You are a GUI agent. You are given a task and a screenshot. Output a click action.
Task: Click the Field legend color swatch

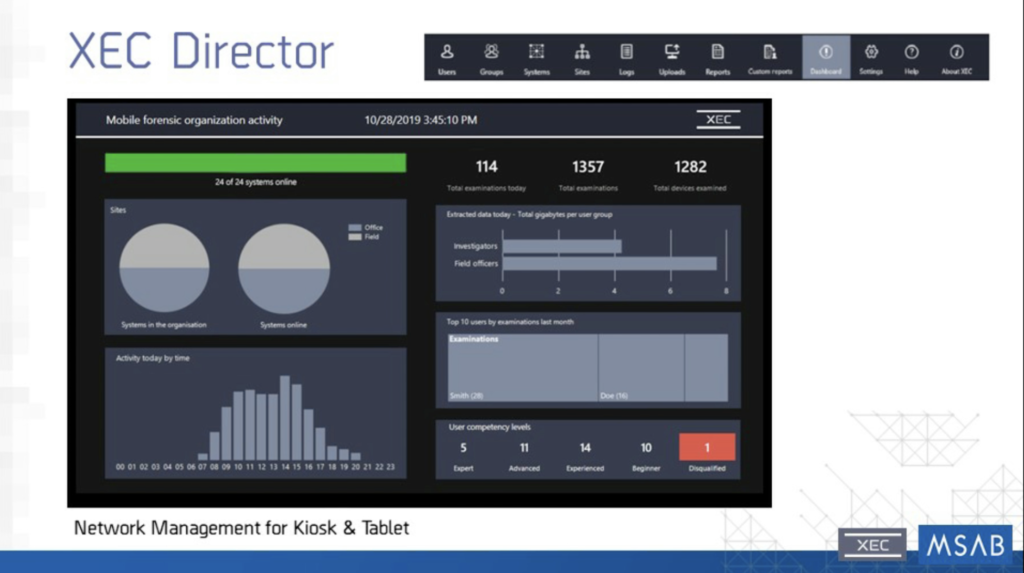355,237
